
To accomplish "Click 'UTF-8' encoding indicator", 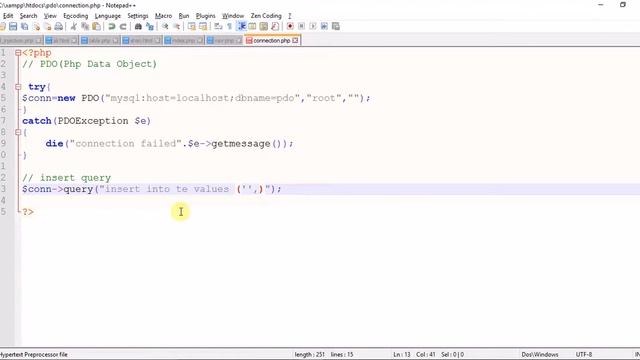I will (x=584, y=355).
